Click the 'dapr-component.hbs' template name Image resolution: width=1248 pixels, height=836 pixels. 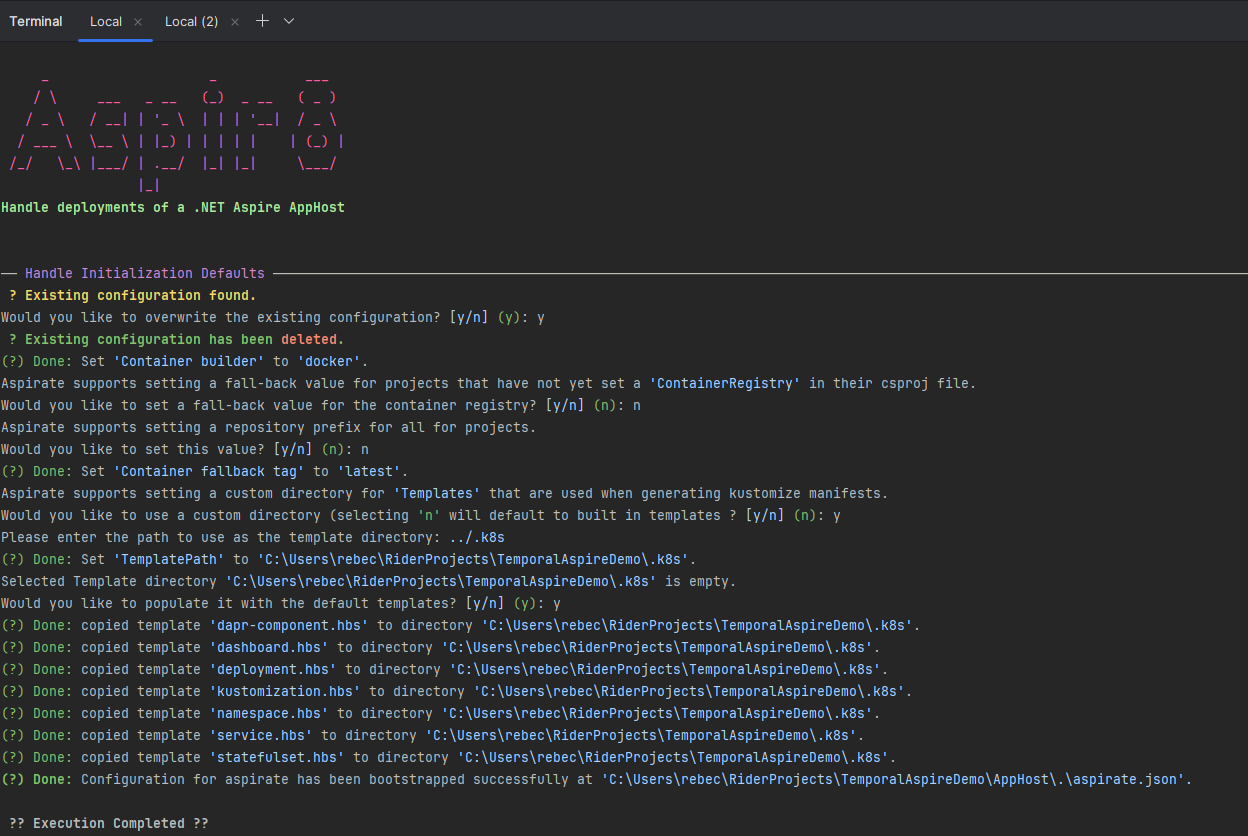[289, 625]
